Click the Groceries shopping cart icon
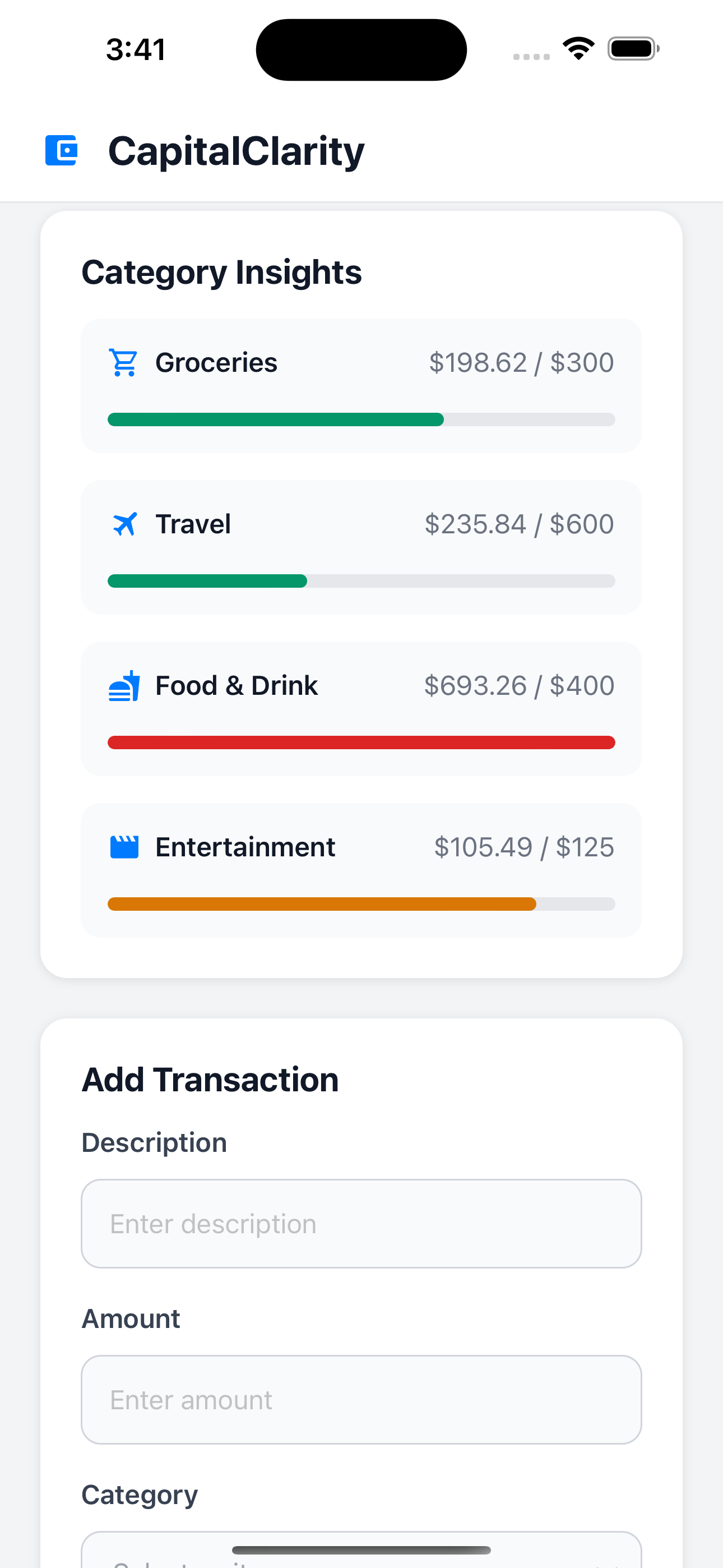 (x=123, y=363)
